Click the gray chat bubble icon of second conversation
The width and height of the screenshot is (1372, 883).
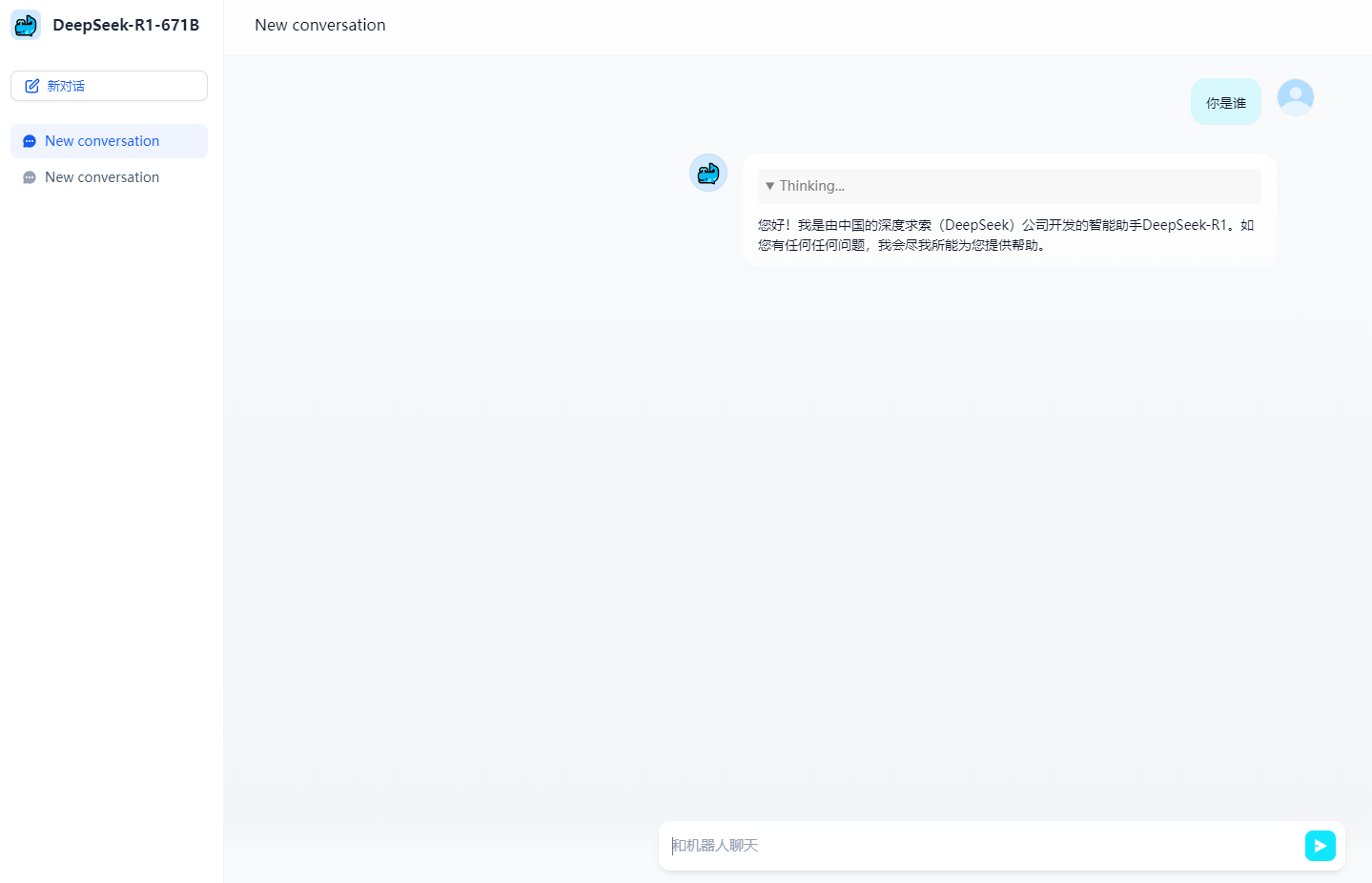30,177
